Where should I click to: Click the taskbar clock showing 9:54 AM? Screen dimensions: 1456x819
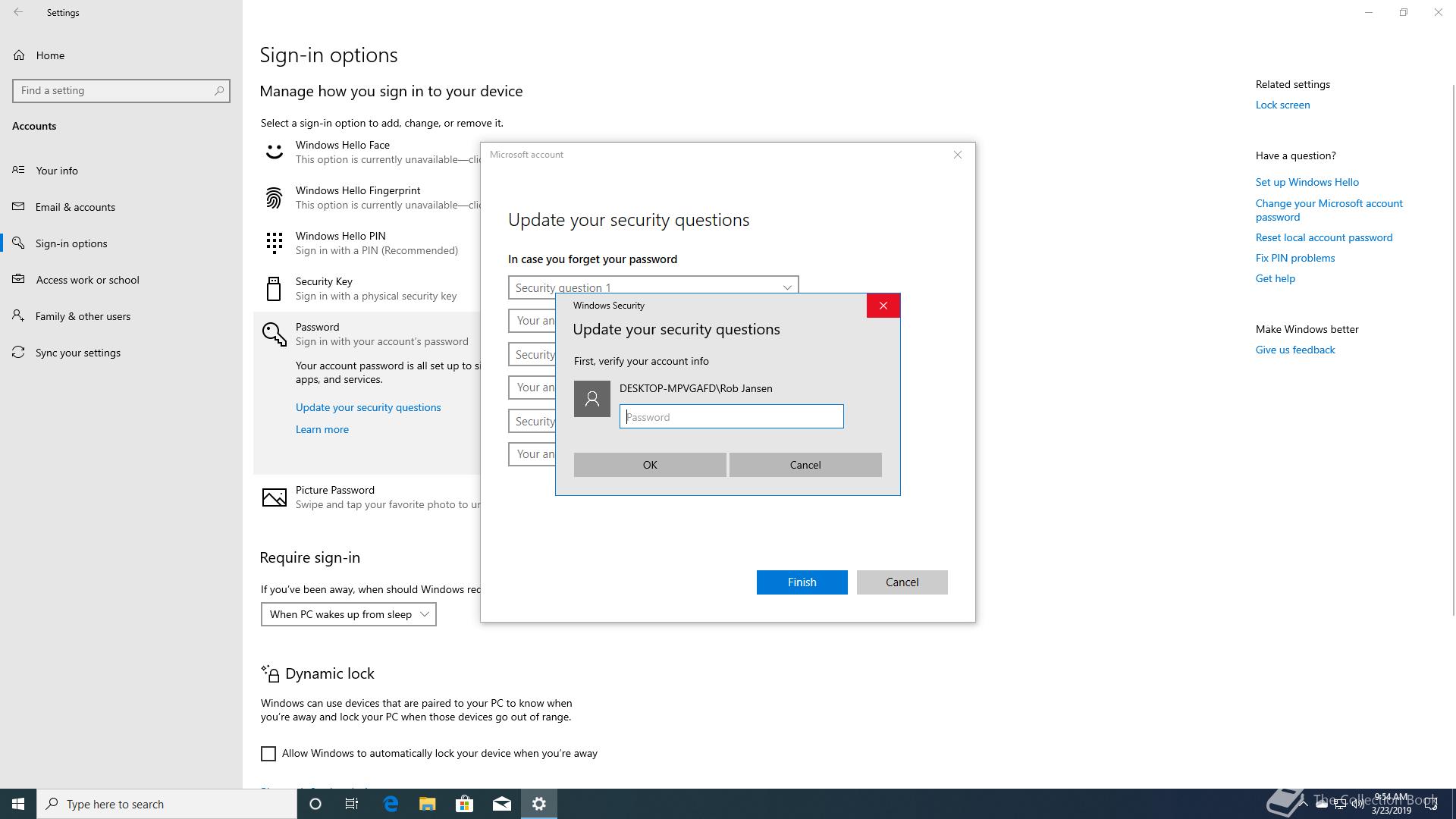pos(1391,804)
